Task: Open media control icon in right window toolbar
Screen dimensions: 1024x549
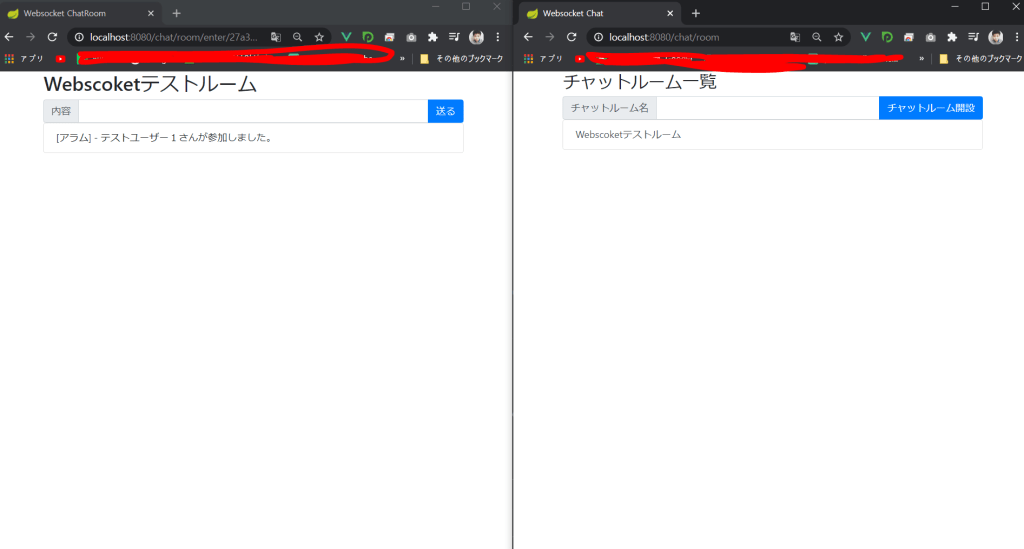Action: (973, 37)
